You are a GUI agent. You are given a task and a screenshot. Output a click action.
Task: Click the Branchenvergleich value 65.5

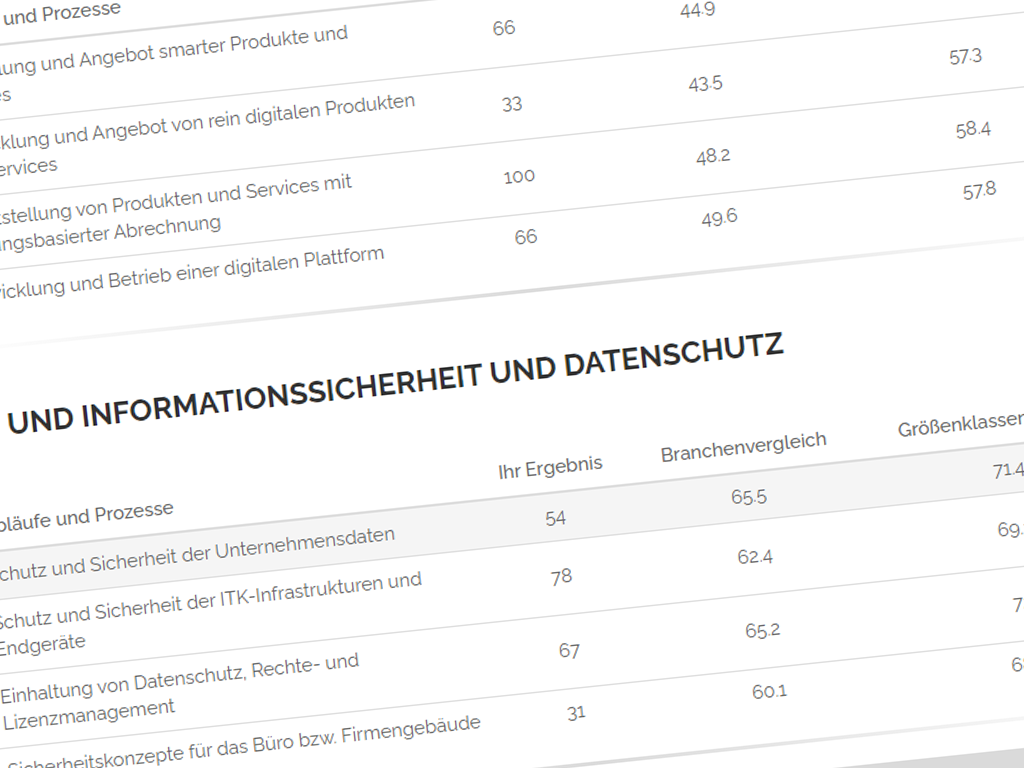[x=748, y=497]
